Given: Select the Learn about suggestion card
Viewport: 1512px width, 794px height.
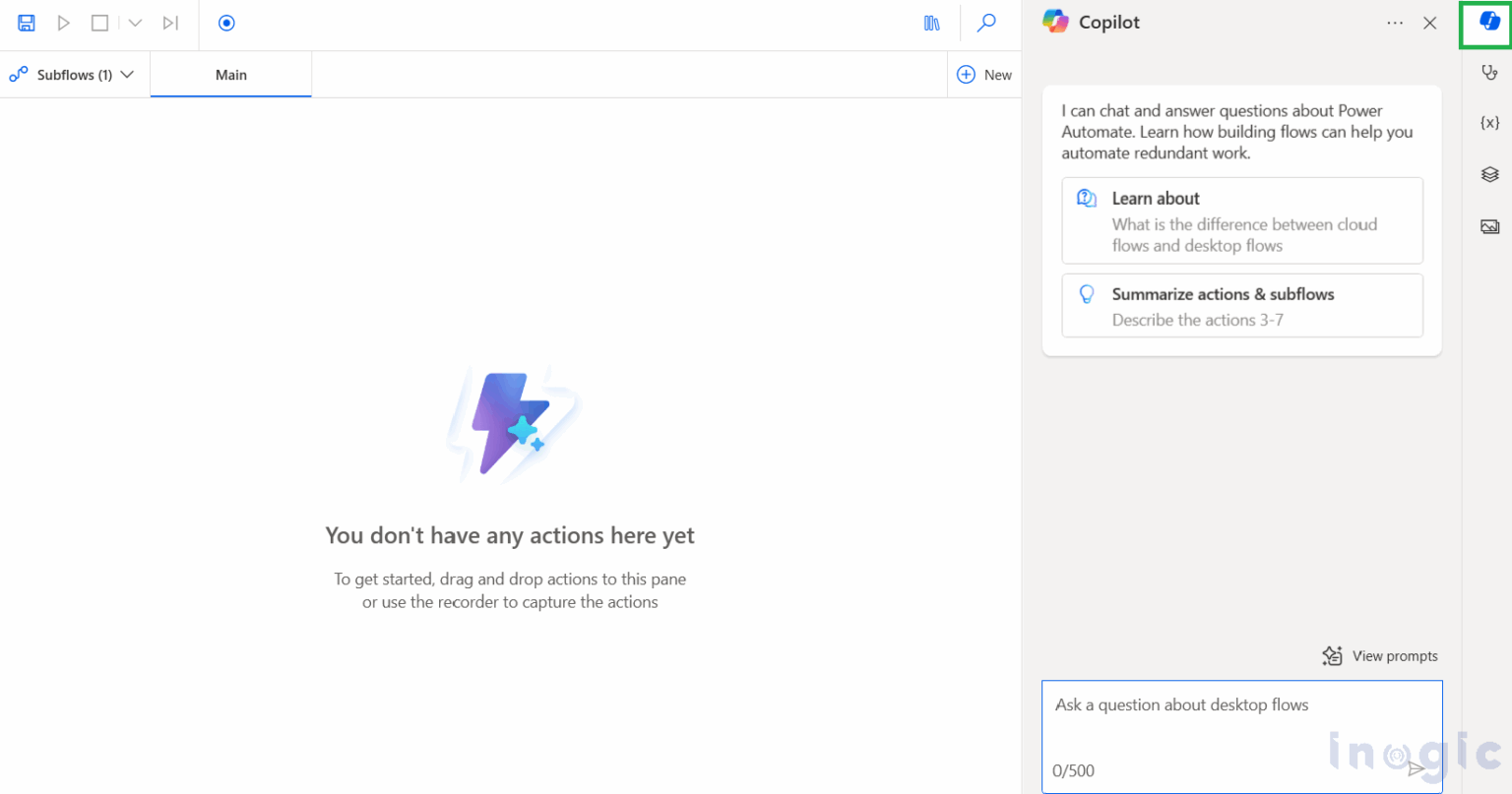Looking at the screenshot, I should [1241, 220].
